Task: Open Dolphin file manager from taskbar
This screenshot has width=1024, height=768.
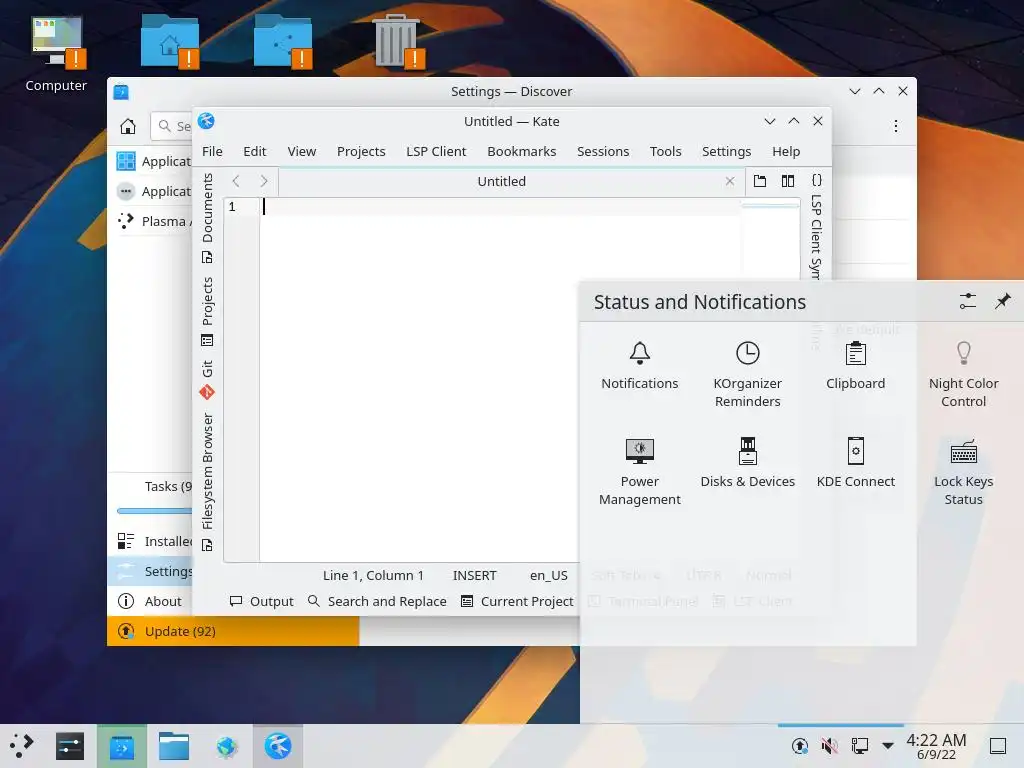Action: pyautogui.click(x=174, y=746)
